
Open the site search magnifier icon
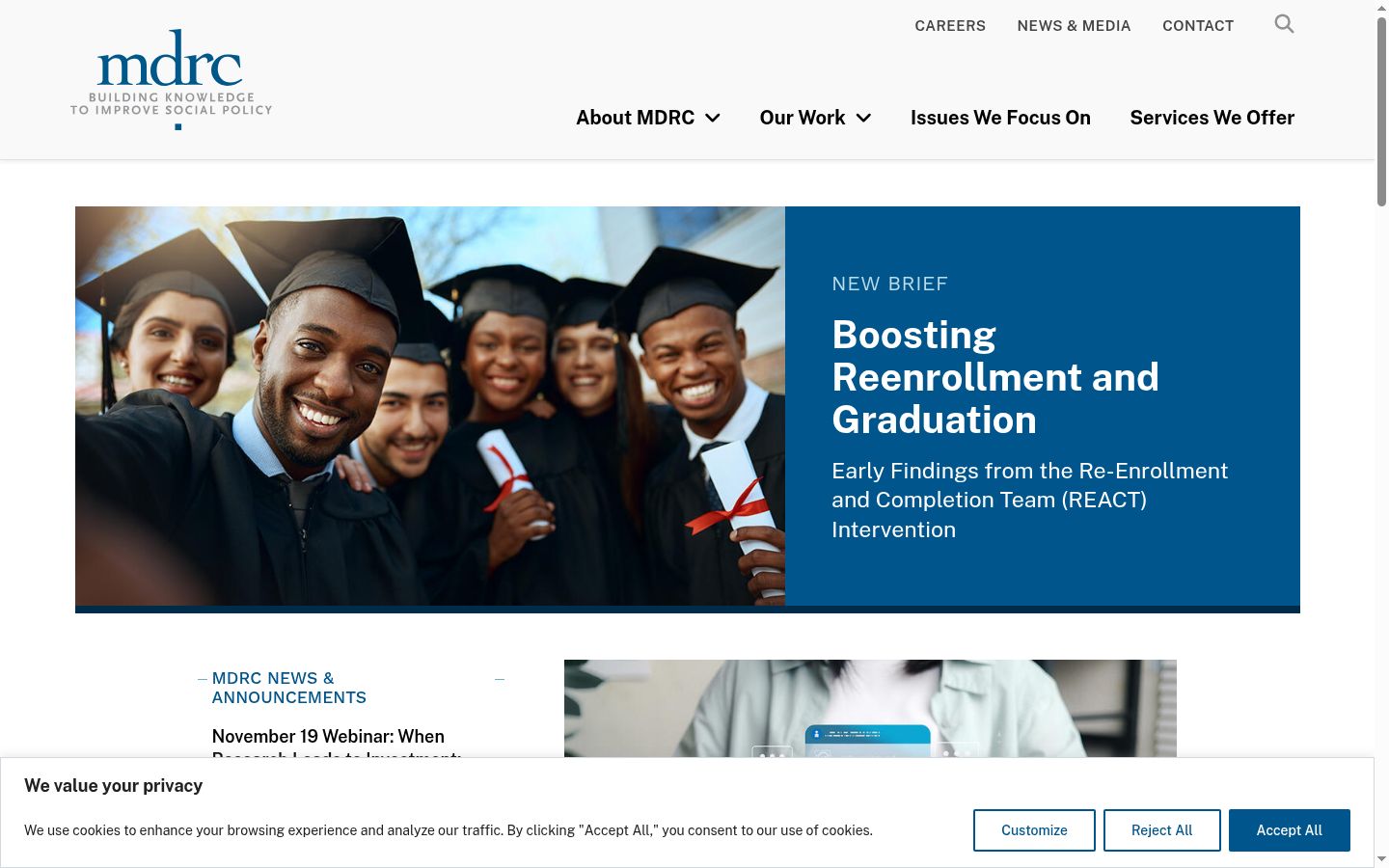click(1284, 24)
